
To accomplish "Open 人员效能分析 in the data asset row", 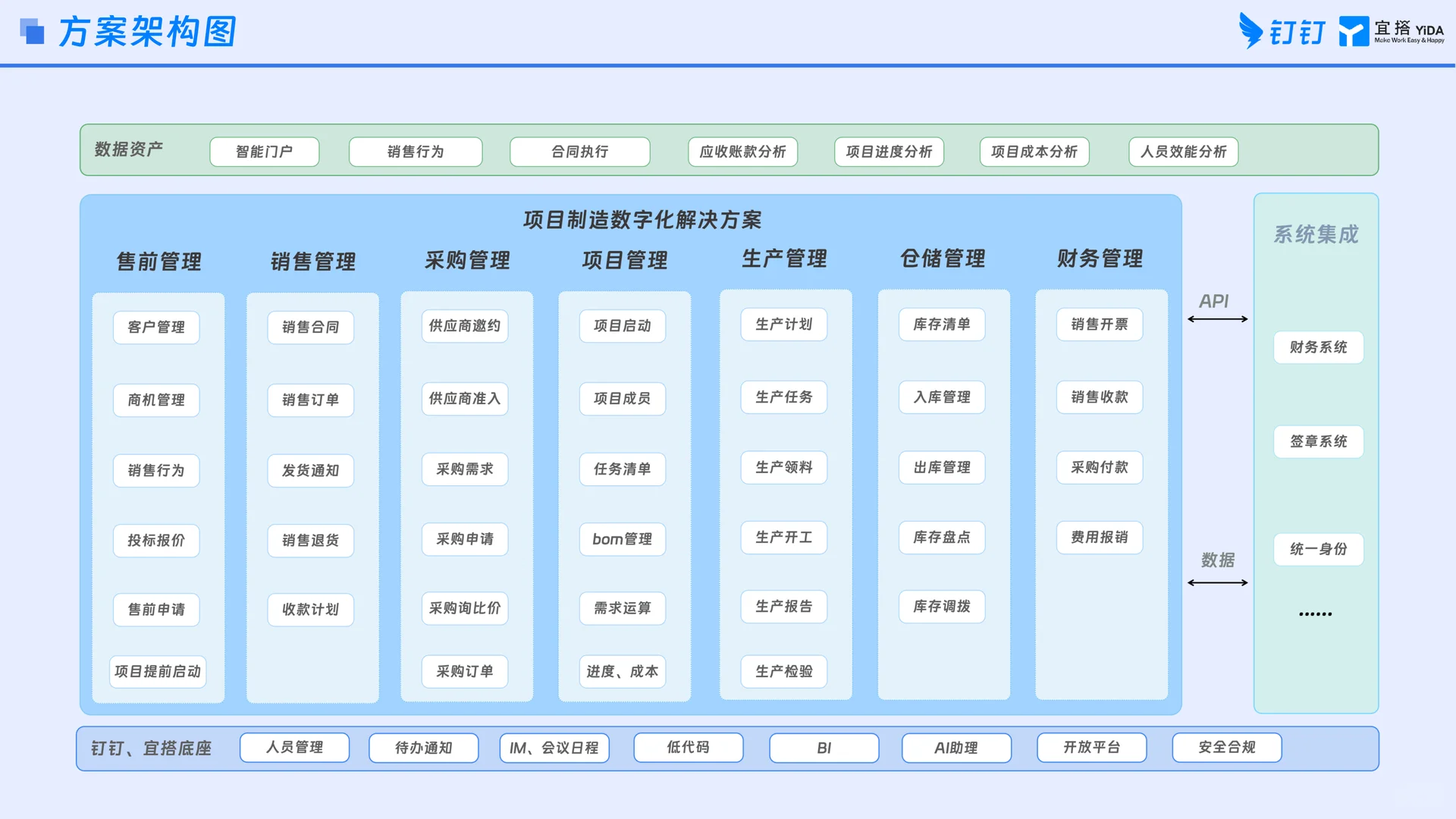I will pos(1183,151).
